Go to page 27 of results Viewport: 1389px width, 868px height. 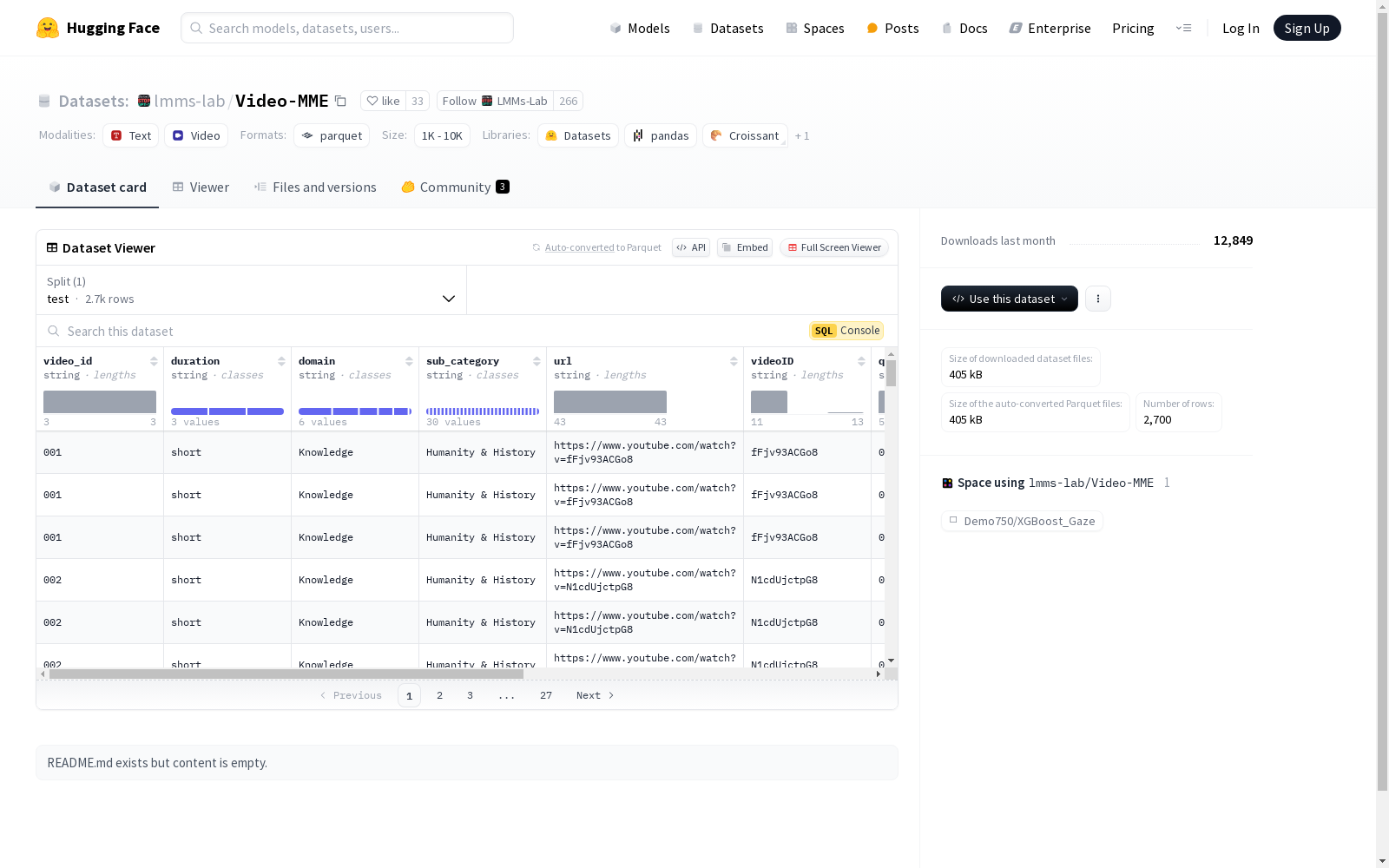coord(546,695)
